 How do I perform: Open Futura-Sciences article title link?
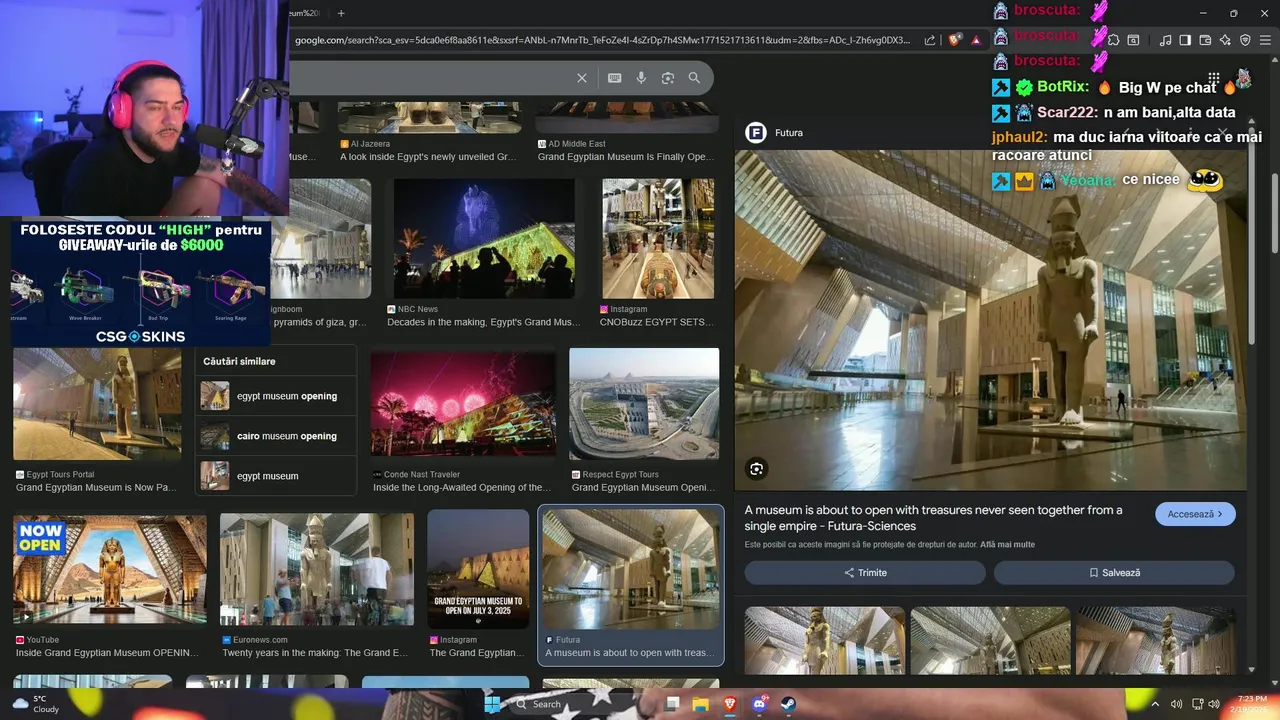click(933, 518)
